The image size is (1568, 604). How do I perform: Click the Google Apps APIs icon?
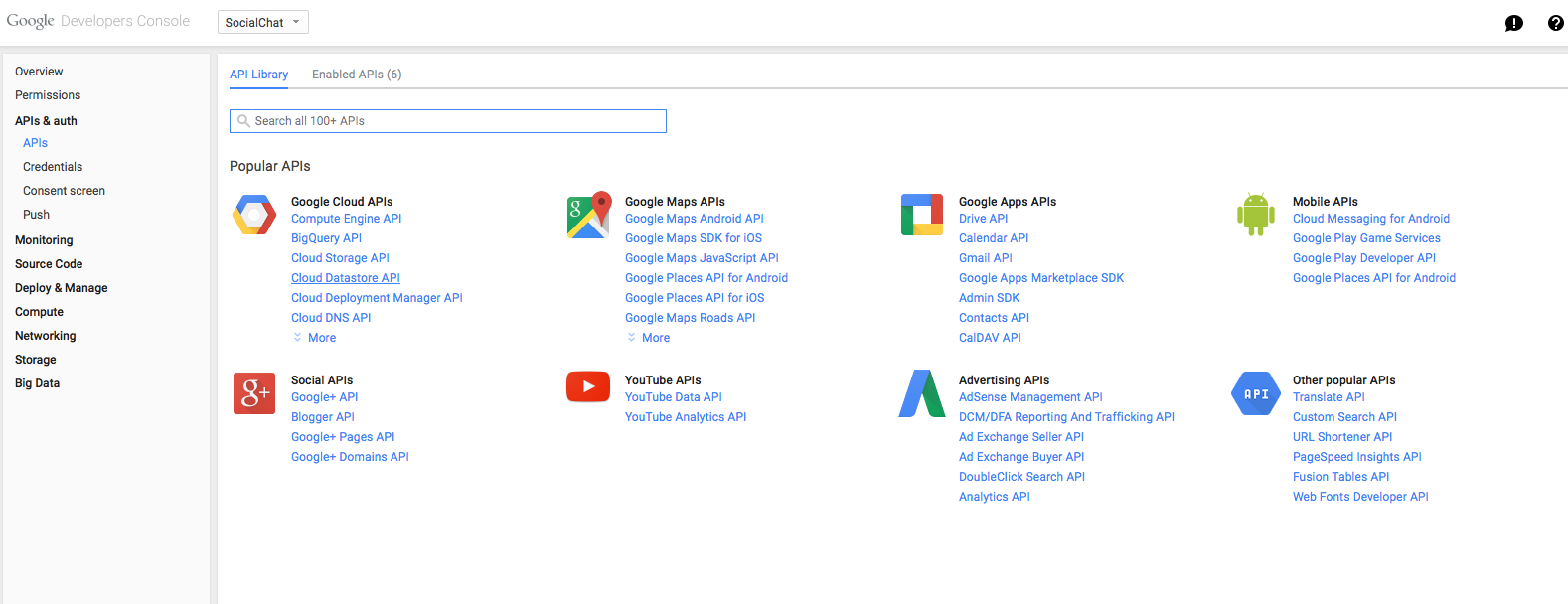922,215
